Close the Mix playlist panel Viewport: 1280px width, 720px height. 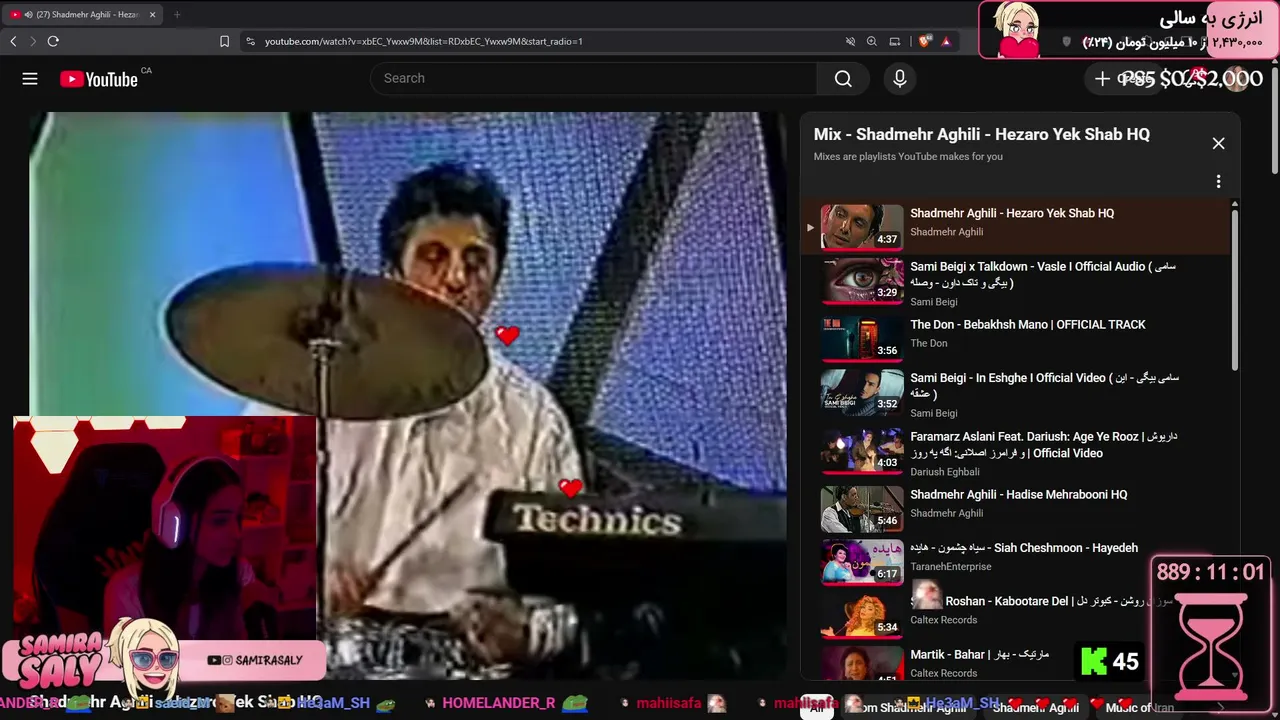point(1218,143)
